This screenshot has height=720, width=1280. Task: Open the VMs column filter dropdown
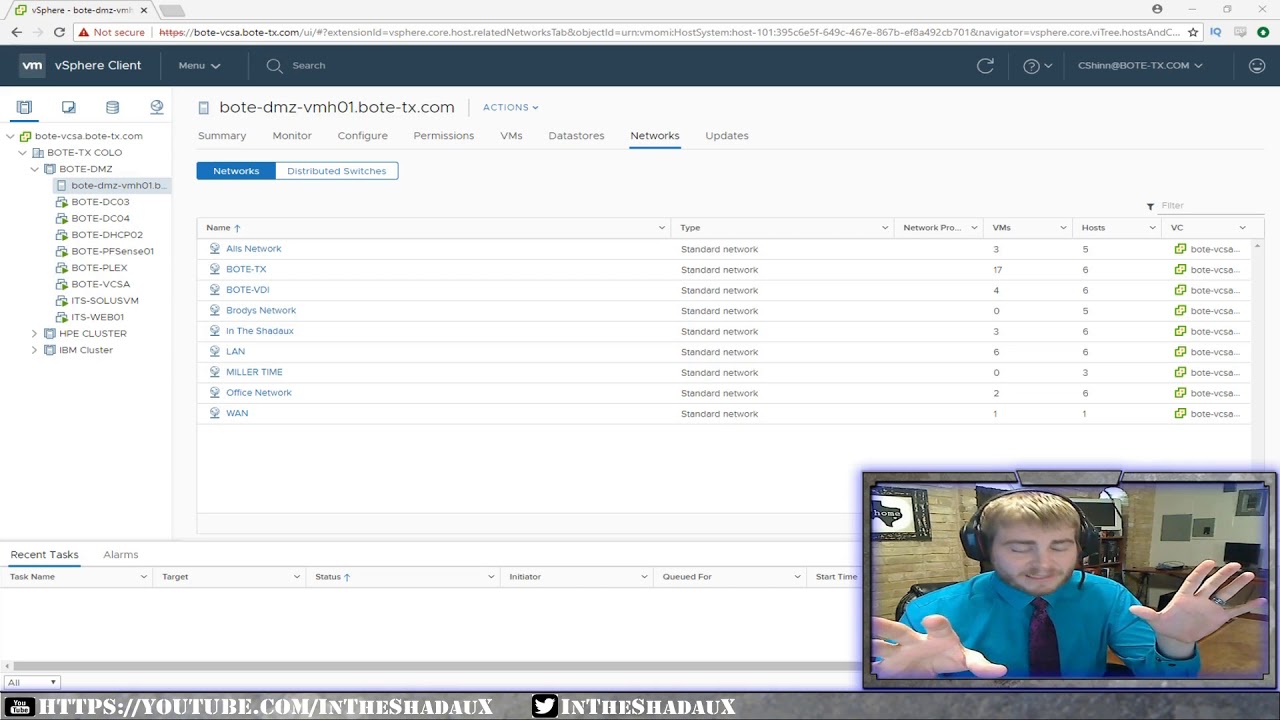(x=1063, y=228)
